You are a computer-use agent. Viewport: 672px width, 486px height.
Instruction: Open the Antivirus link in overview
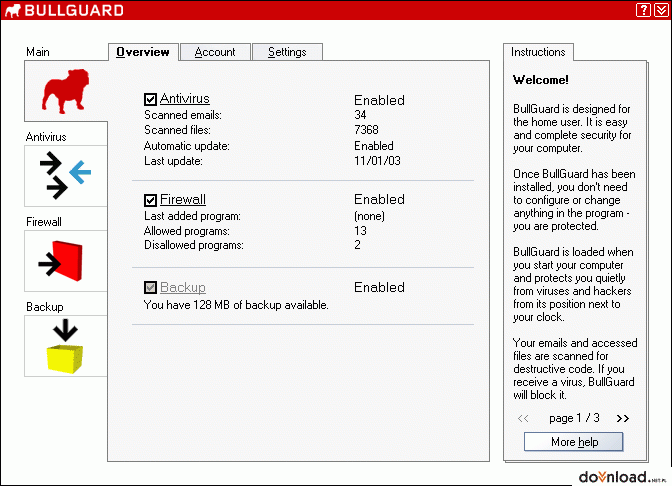click(185, 99)
